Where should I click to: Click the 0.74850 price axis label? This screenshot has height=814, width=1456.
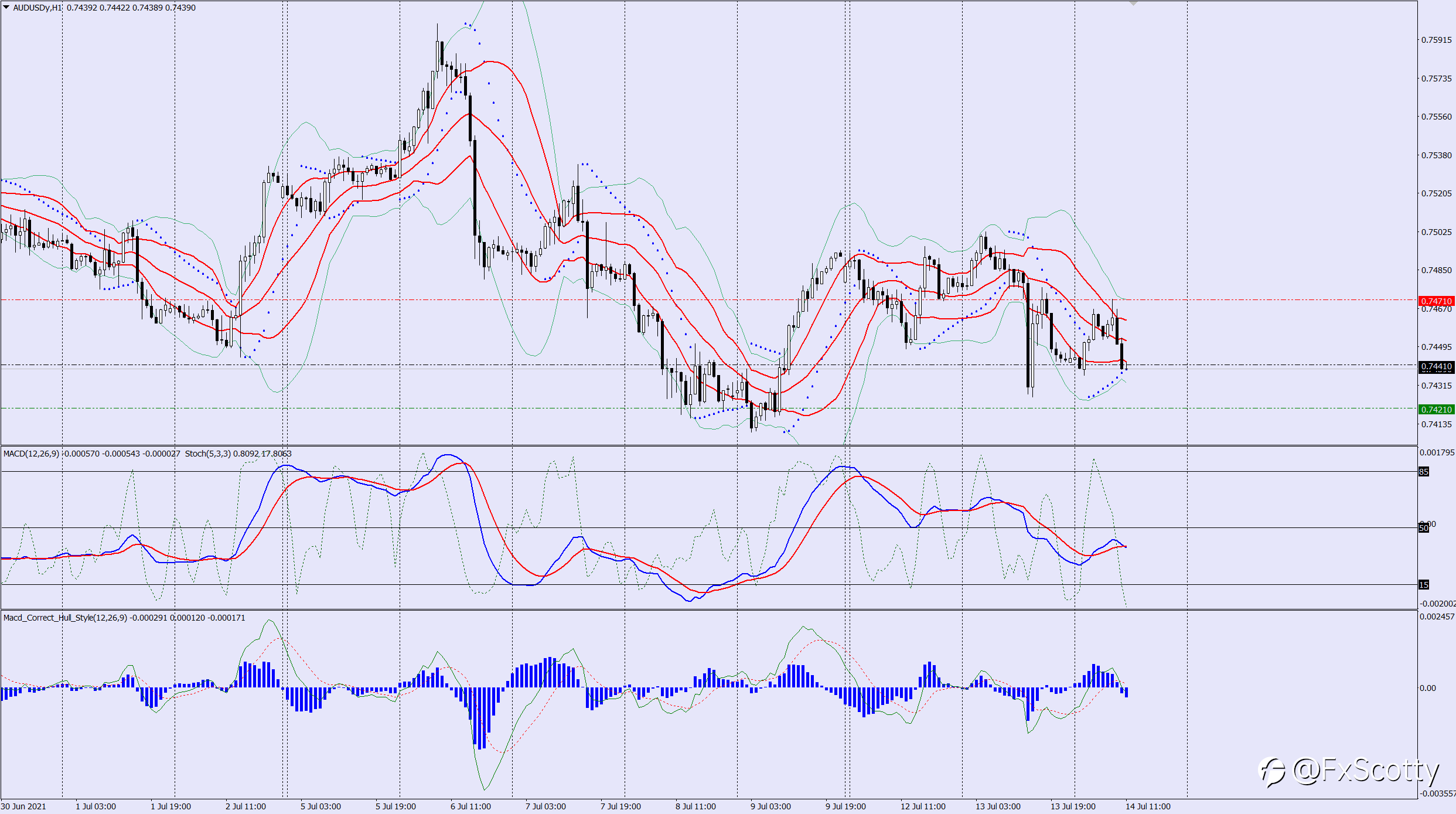1437,270
